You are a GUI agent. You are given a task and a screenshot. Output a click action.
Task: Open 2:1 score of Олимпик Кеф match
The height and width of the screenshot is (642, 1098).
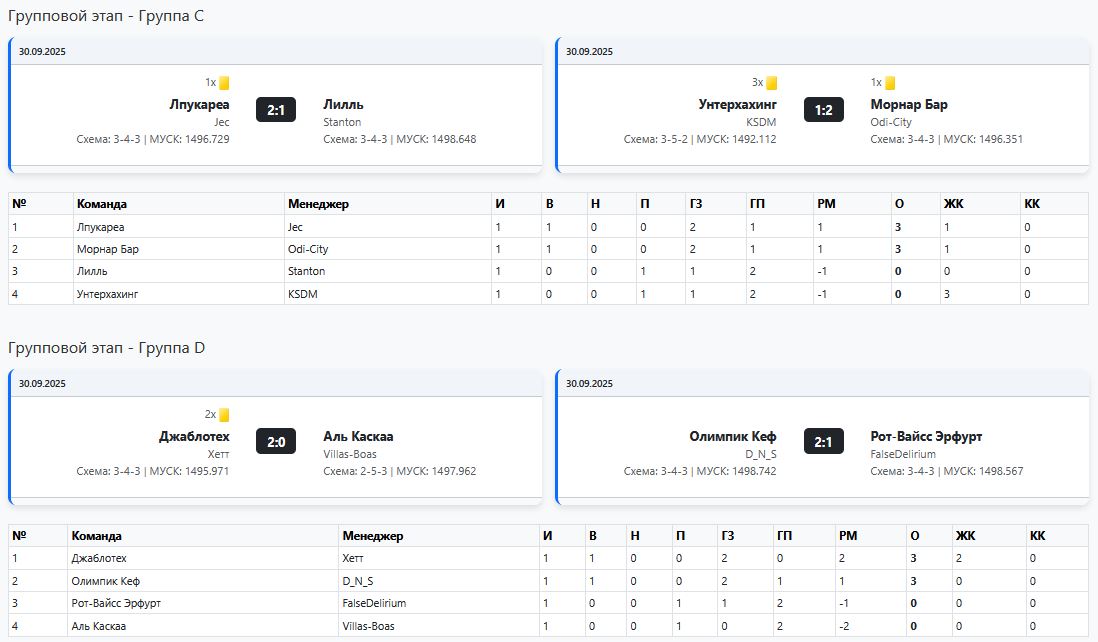(x=823, y=441)
